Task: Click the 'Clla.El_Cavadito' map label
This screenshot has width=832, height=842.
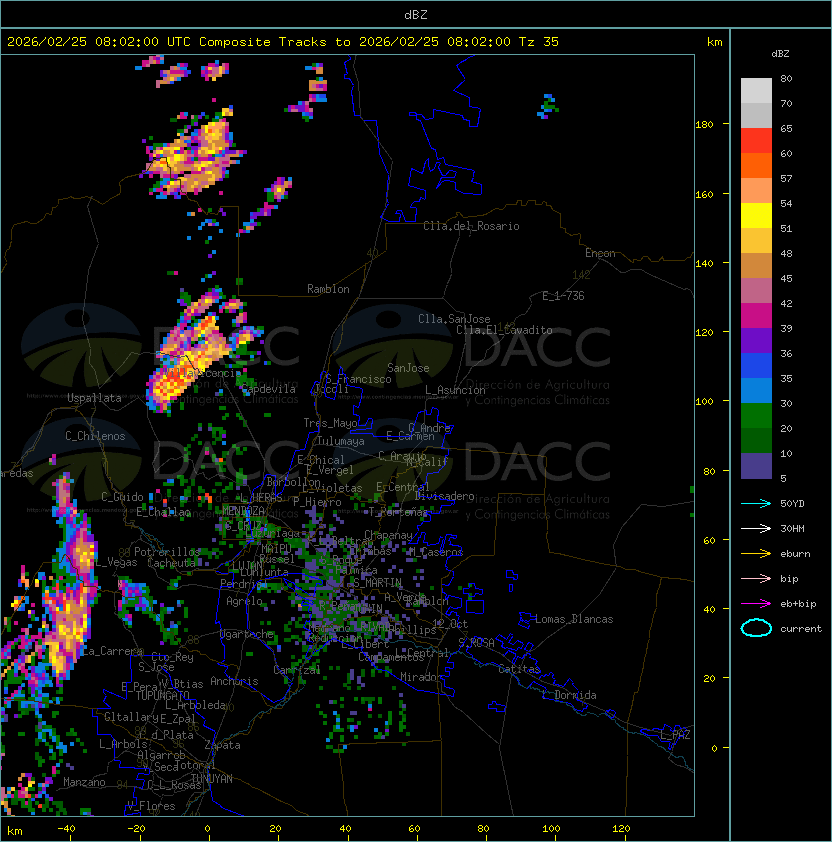Action: 504,330
